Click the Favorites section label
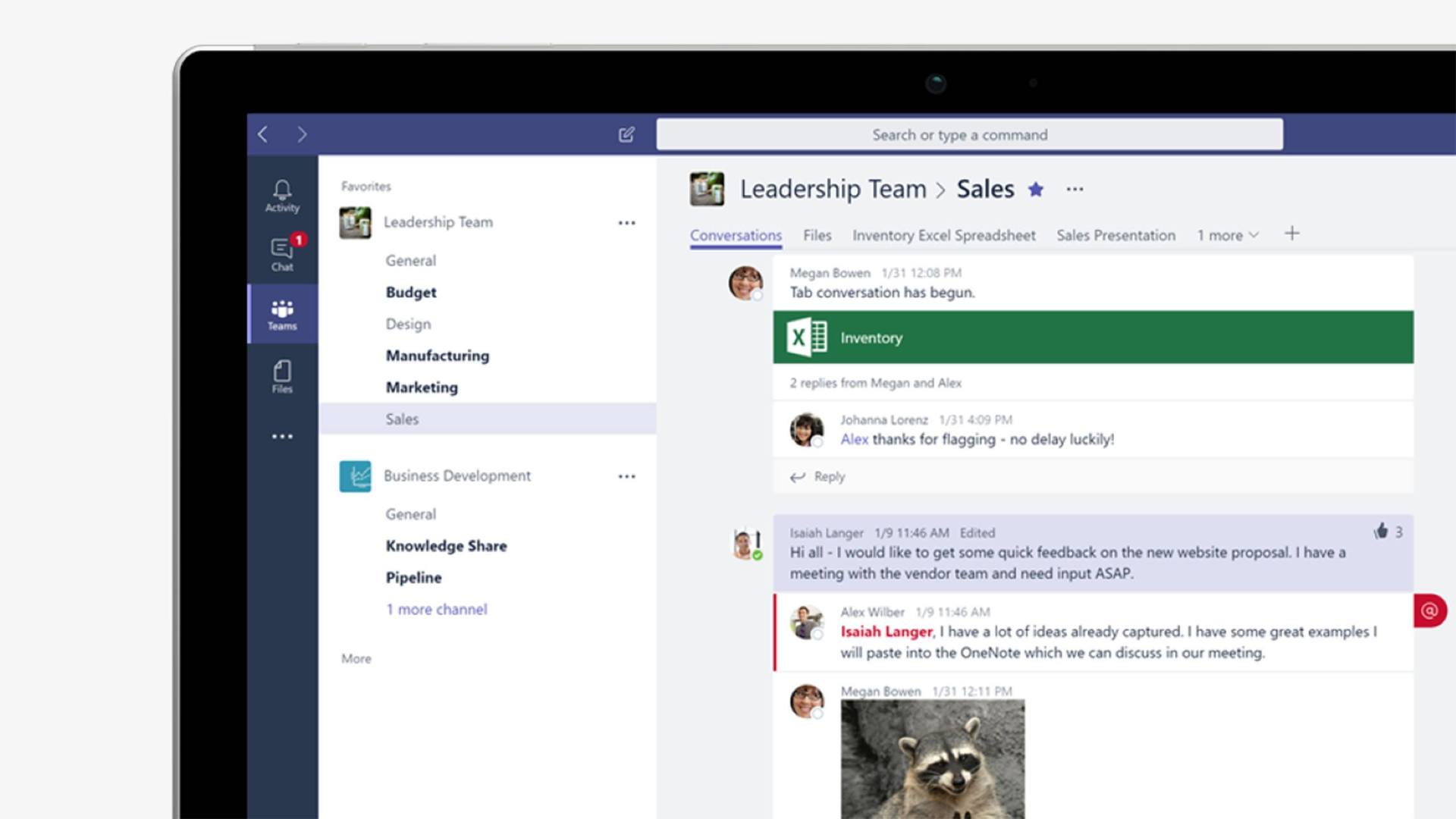The width and height of the screenshot is (1456, 819). coord(366,187)
